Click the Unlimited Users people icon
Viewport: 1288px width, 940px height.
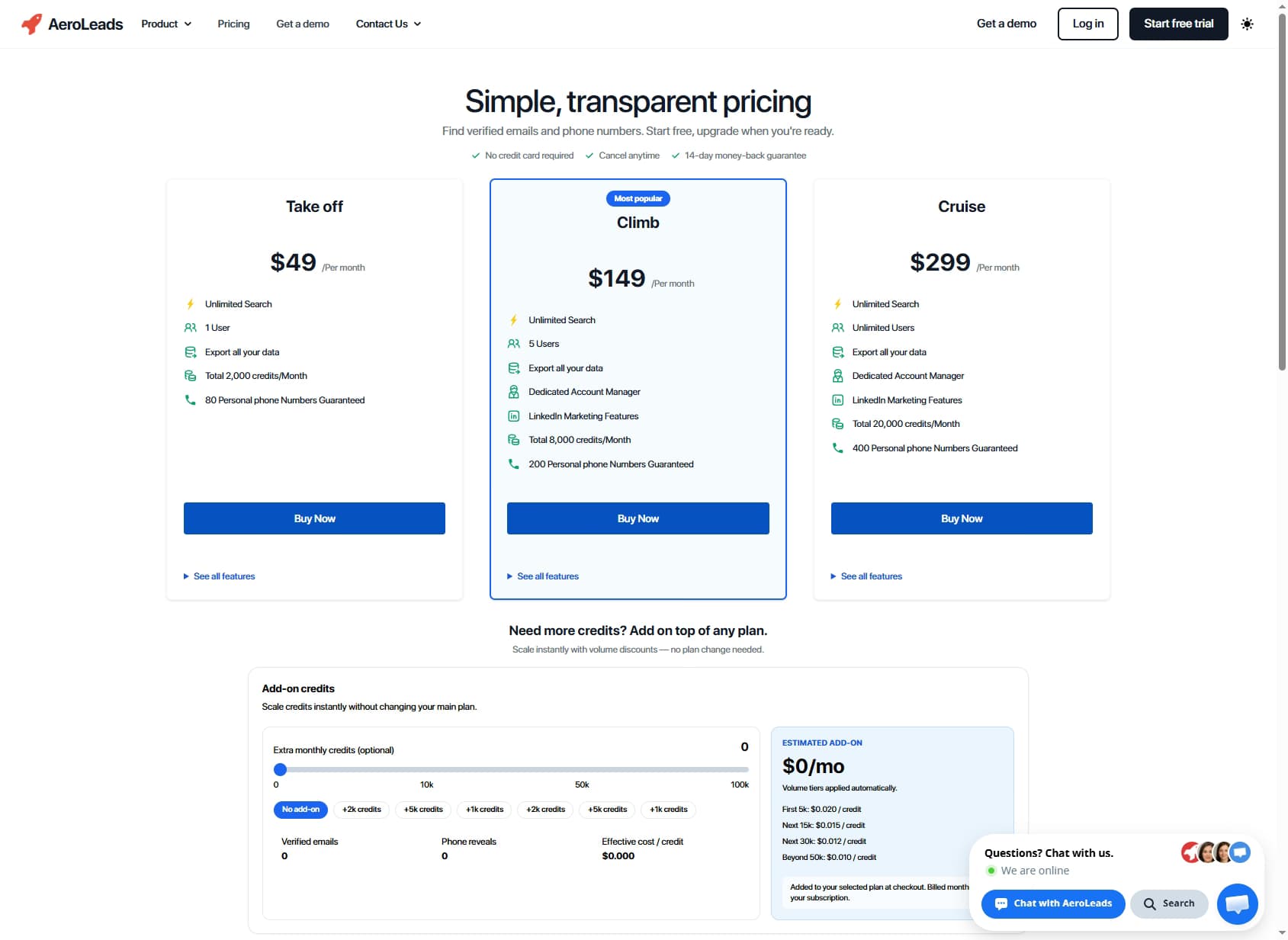[837, 328]
